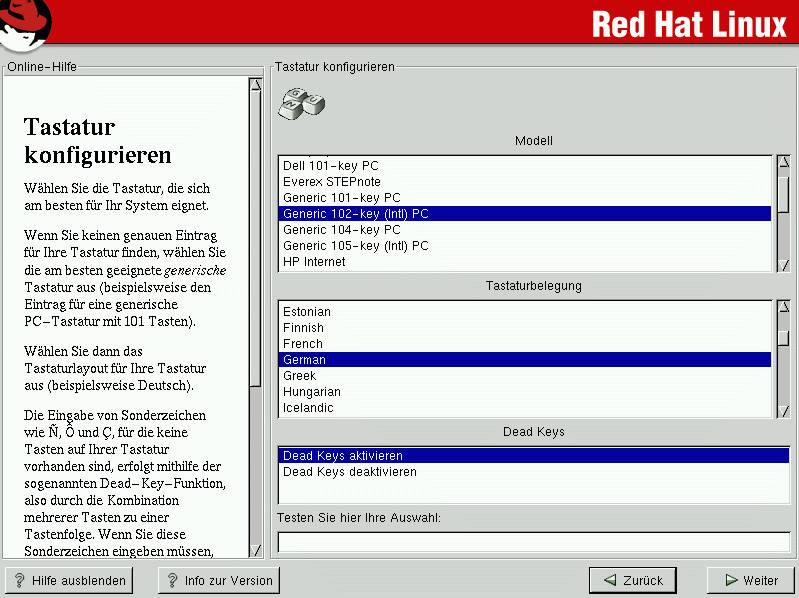Go back with the Zurück button

pyautogui.click(x=632, y=580)
